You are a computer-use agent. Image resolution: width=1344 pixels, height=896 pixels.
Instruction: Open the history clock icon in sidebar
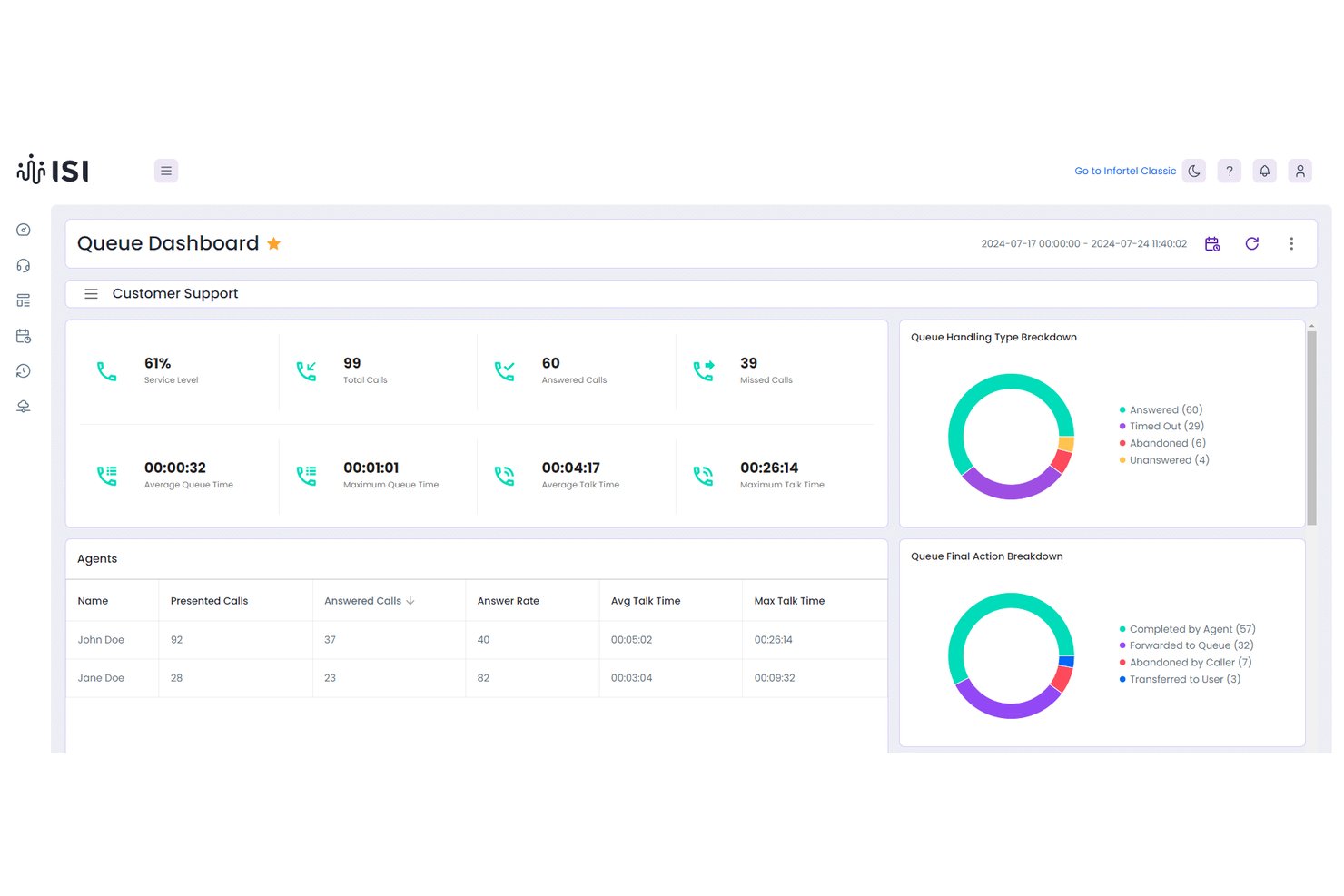pos(24,370)
